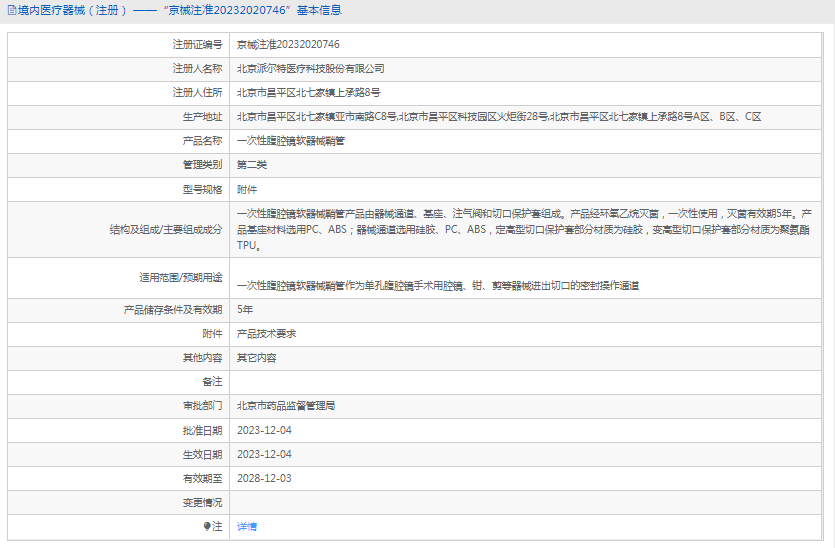Viewport: 835px width, 548px height.
Task: Click the bulb icon beside 注 label
Action: click(207, 526)
